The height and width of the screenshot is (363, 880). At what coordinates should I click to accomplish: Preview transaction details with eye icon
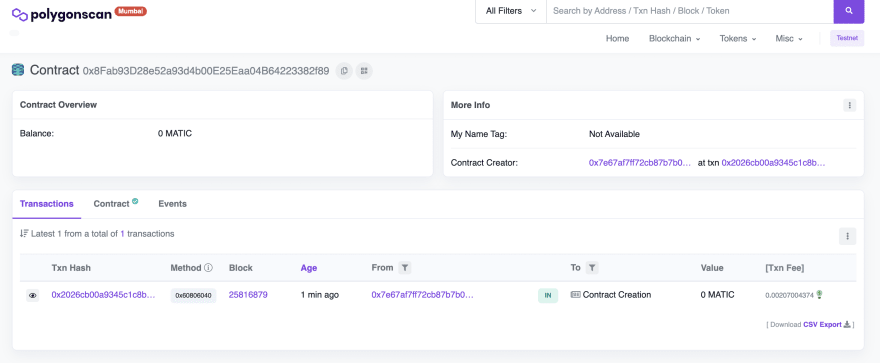[x=33, y=295]
